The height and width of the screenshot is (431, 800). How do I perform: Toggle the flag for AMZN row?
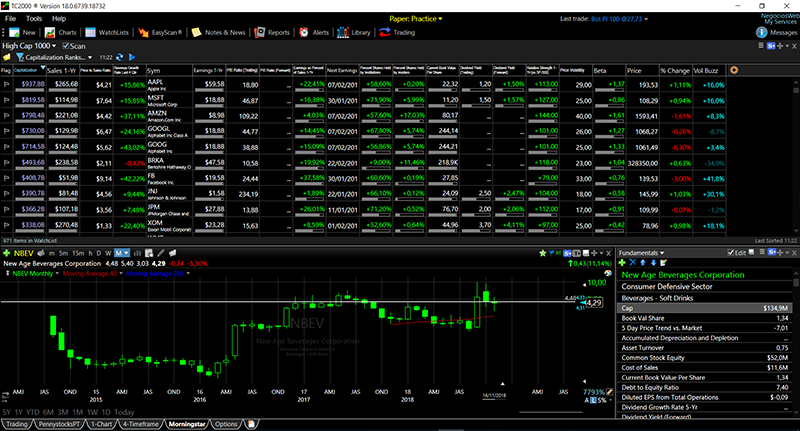pos(7,116)
